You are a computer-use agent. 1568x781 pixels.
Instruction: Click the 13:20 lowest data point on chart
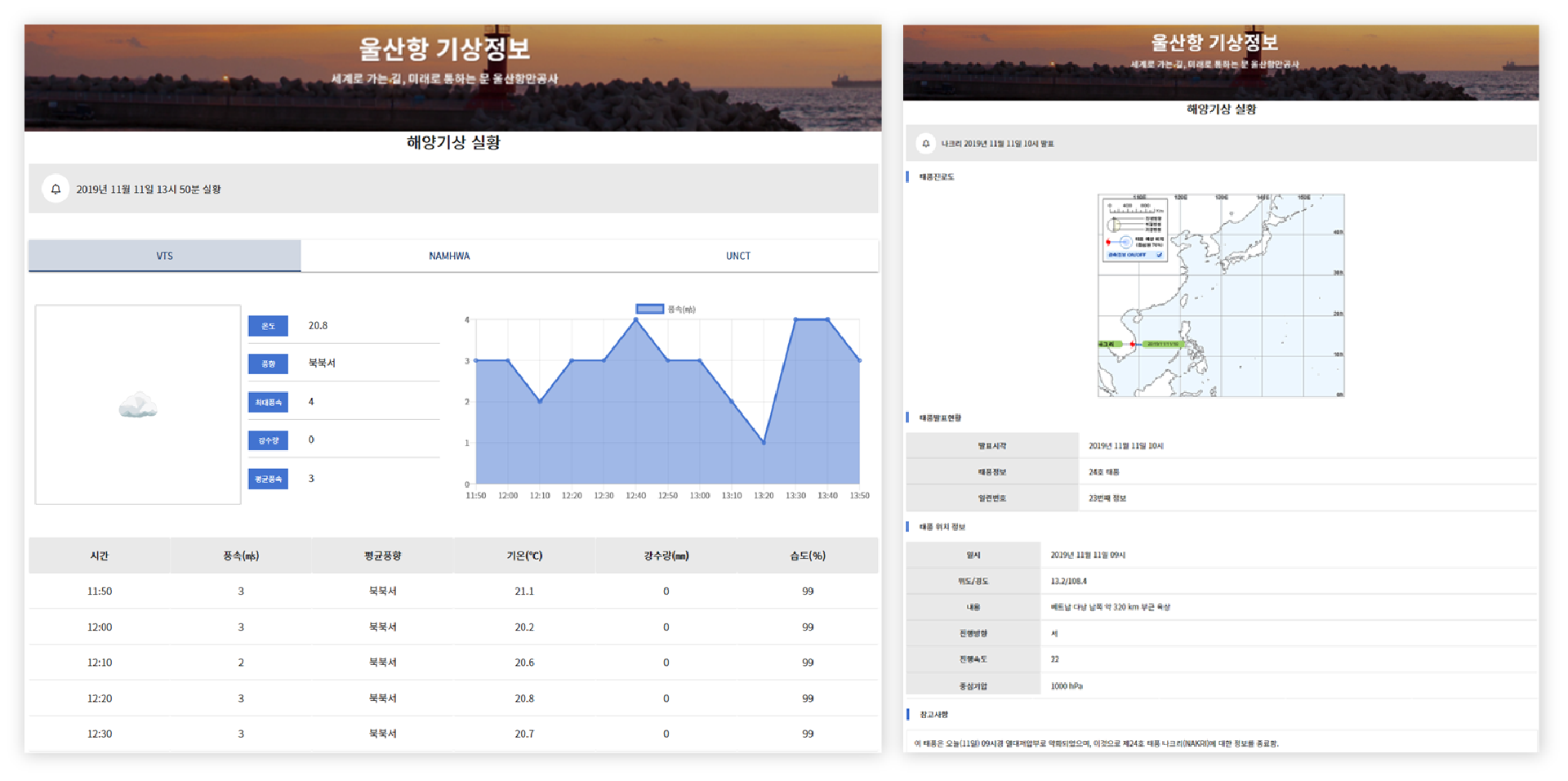click(764, 443)
